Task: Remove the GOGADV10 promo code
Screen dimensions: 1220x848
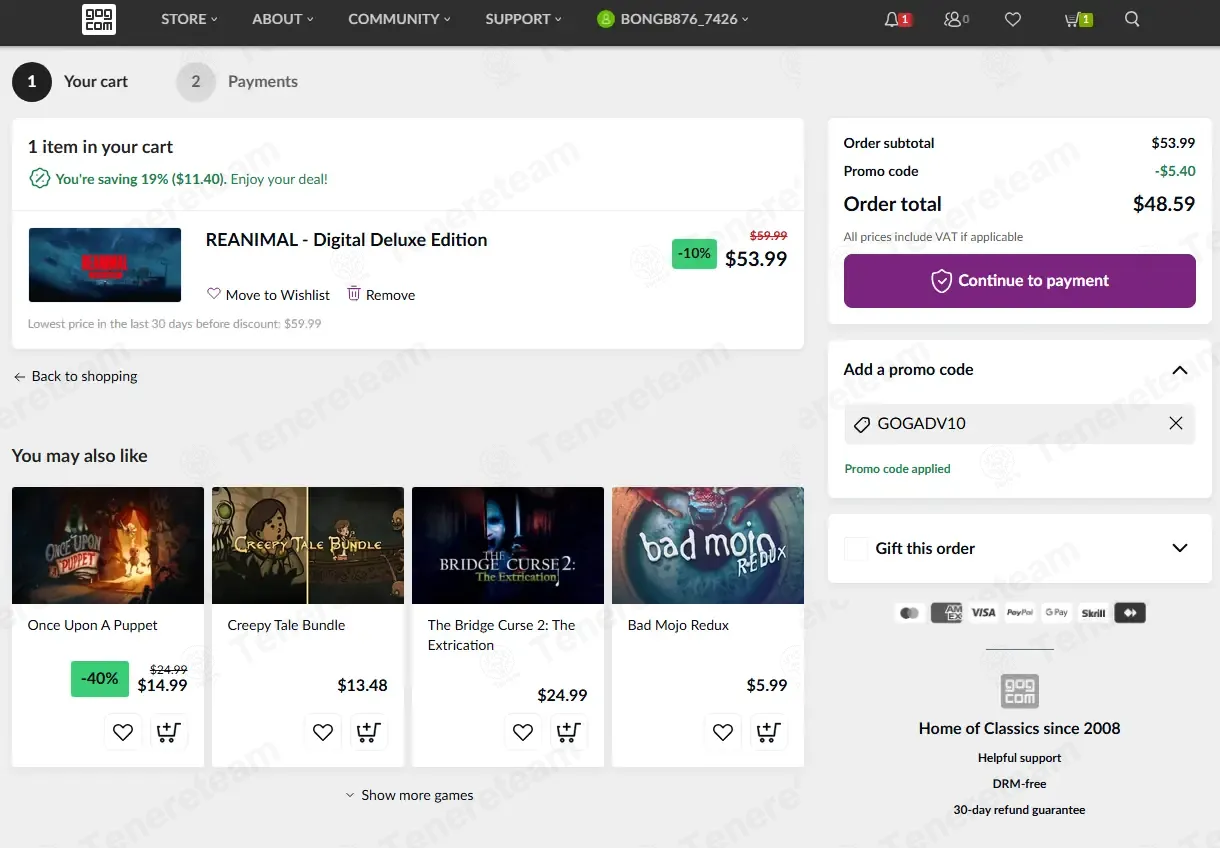Action: (x=1176, y=423)
